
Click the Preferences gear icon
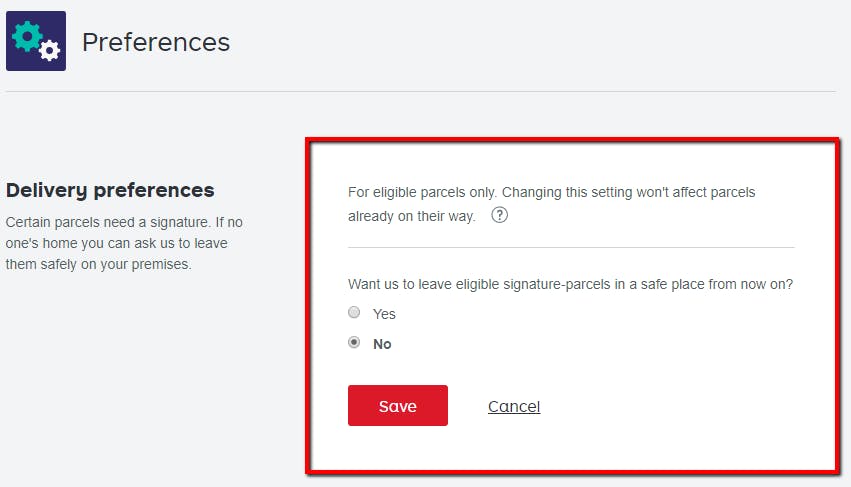tap(36, 41)
